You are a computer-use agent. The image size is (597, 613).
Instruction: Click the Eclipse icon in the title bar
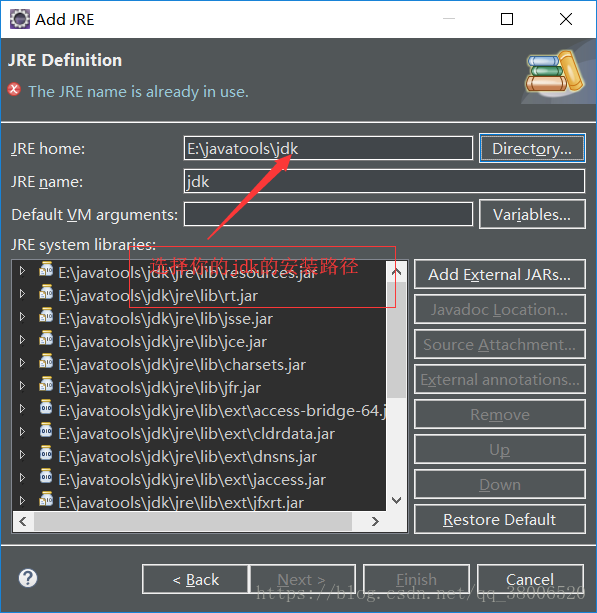click(x=20, y=19)
